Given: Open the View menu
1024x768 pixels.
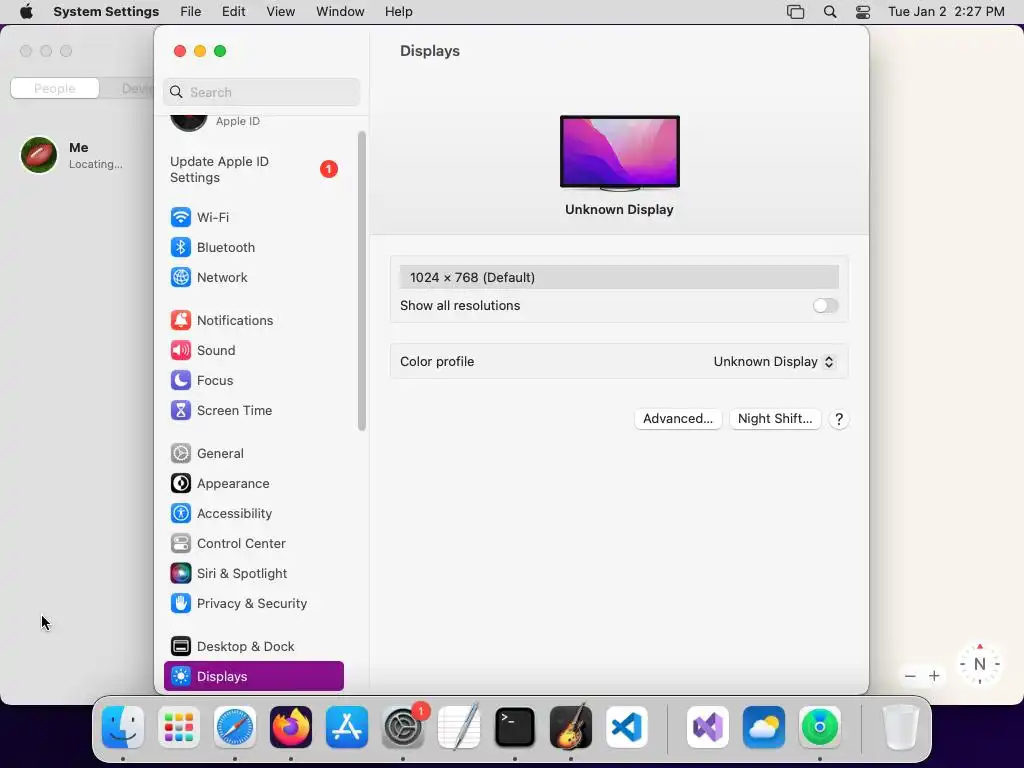Looking at the screenshot, I should point(281,12).
